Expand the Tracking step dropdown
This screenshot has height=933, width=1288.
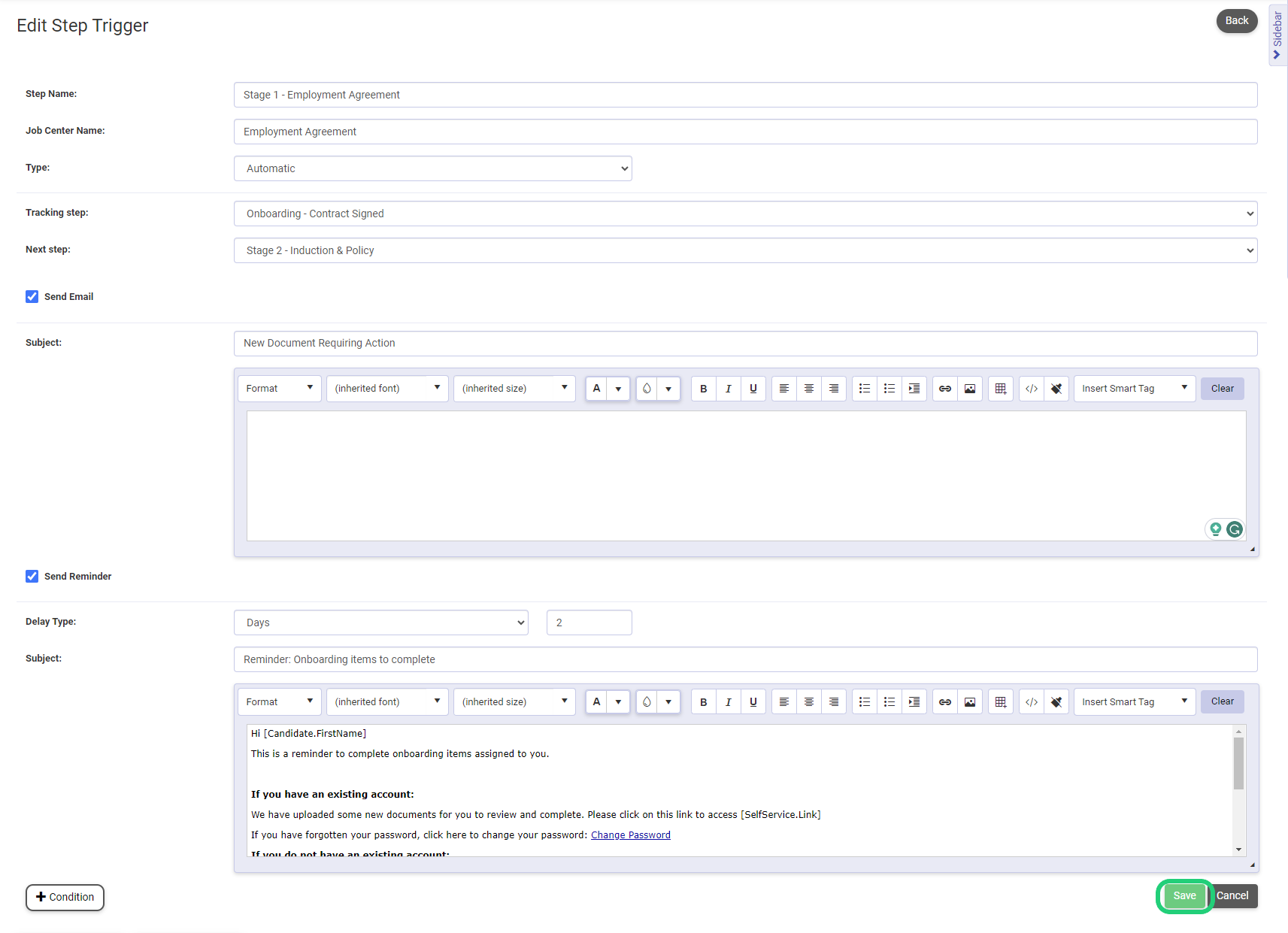[x=744, y=214]
